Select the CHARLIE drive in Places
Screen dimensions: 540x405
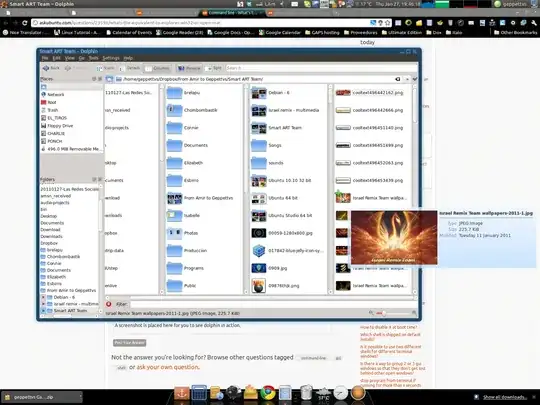click(53, 133)
